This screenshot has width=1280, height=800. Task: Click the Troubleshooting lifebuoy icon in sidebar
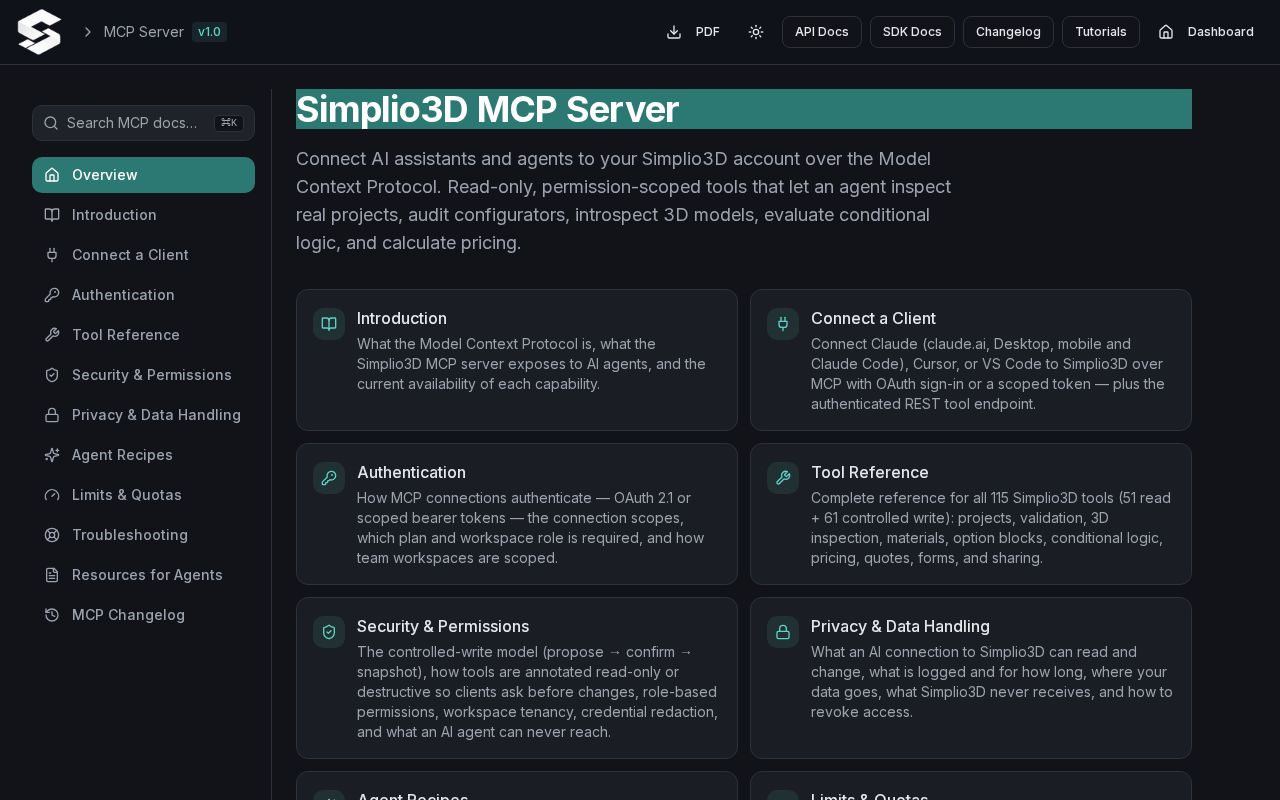(52, 535)
